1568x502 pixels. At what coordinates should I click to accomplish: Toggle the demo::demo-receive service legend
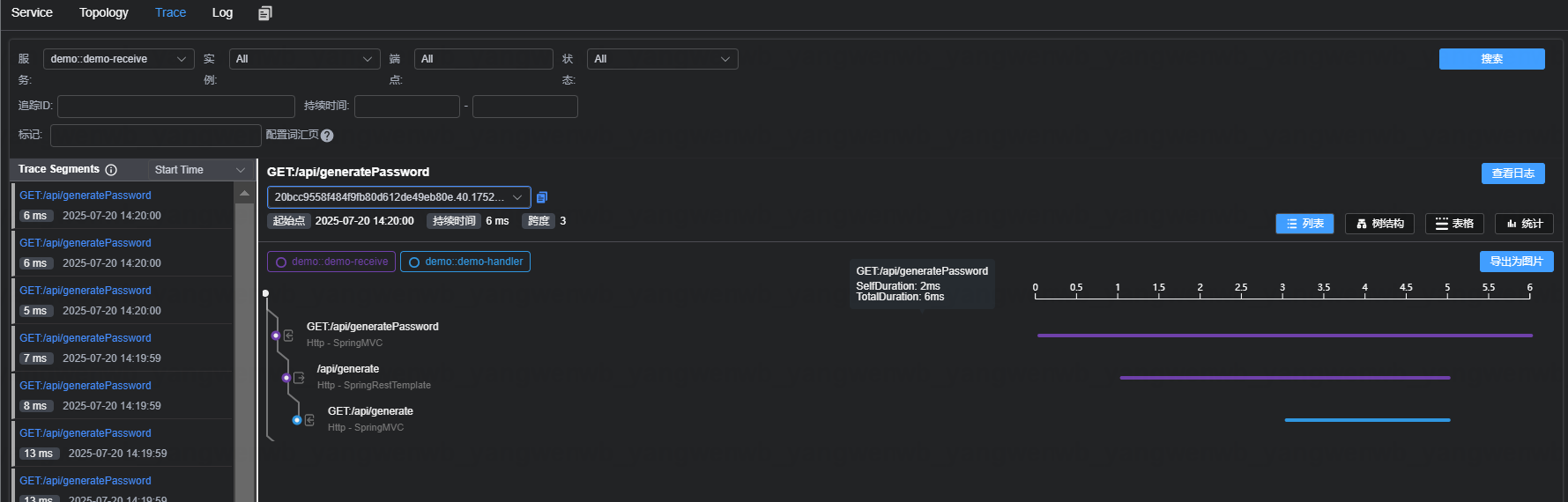click(331, 262)
